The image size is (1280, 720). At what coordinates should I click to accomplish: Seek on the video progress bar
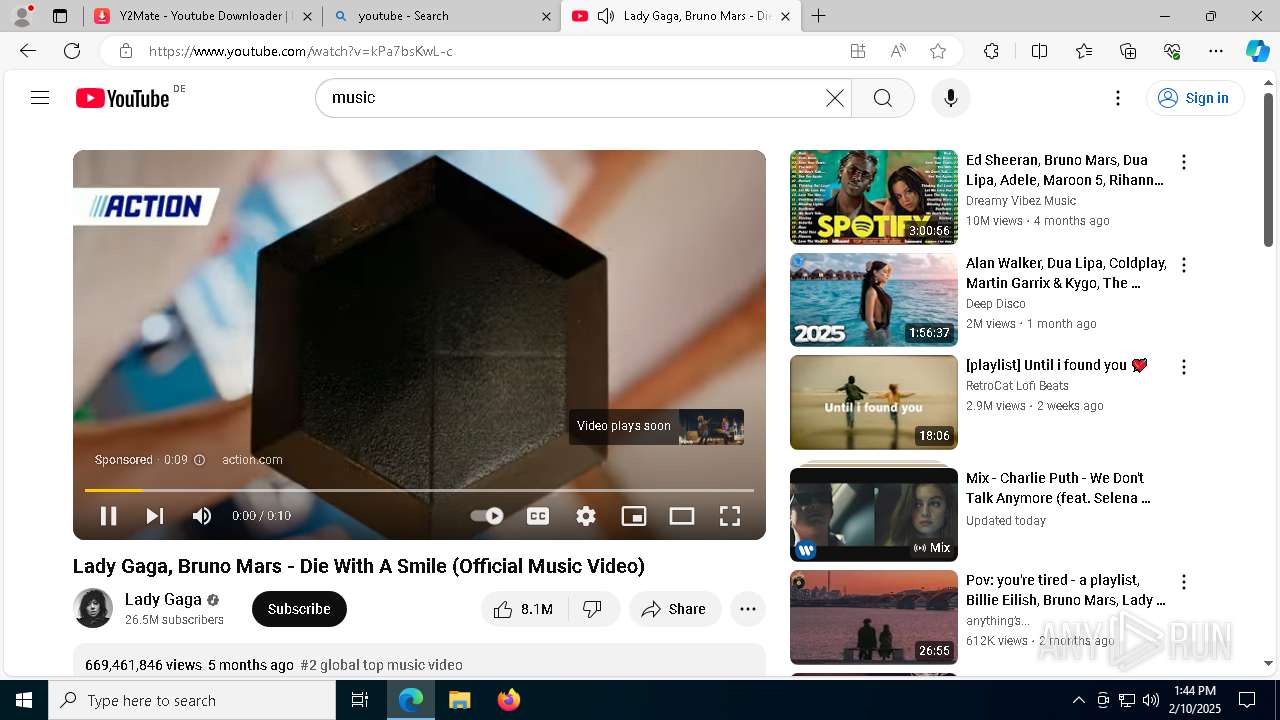(419, 490)
